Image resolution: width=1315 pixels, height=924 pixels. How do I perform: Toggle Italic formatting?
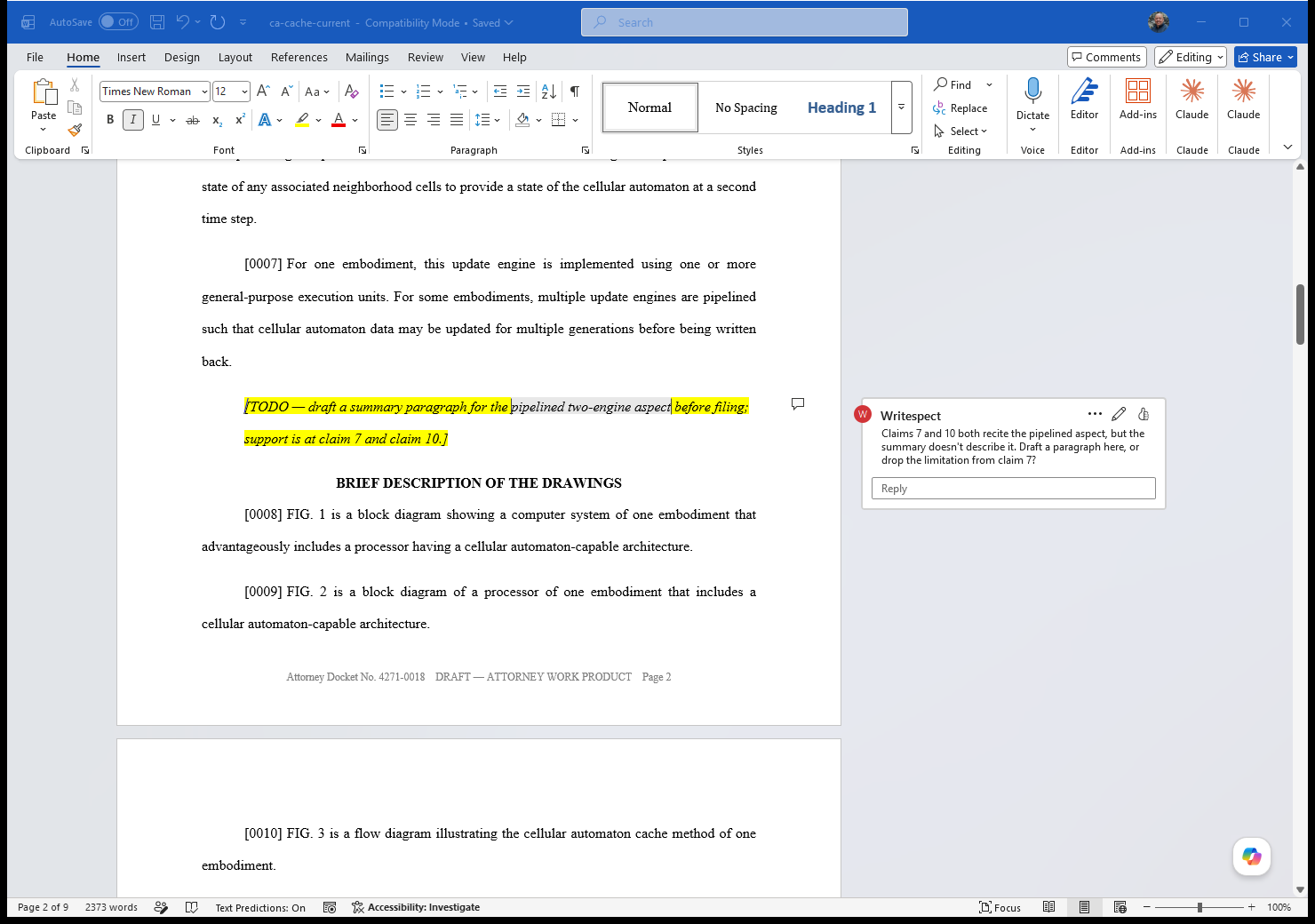click(x=133, y=120)
